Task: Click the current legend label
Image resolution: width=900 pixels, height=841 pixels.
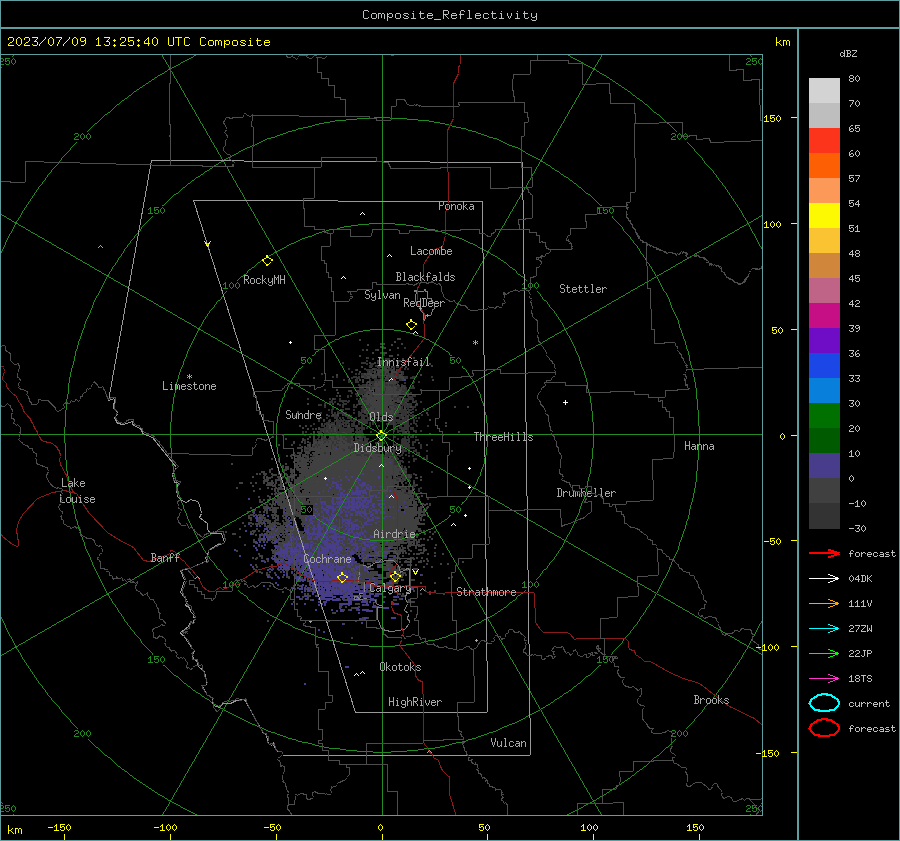Action: (869, 704)
